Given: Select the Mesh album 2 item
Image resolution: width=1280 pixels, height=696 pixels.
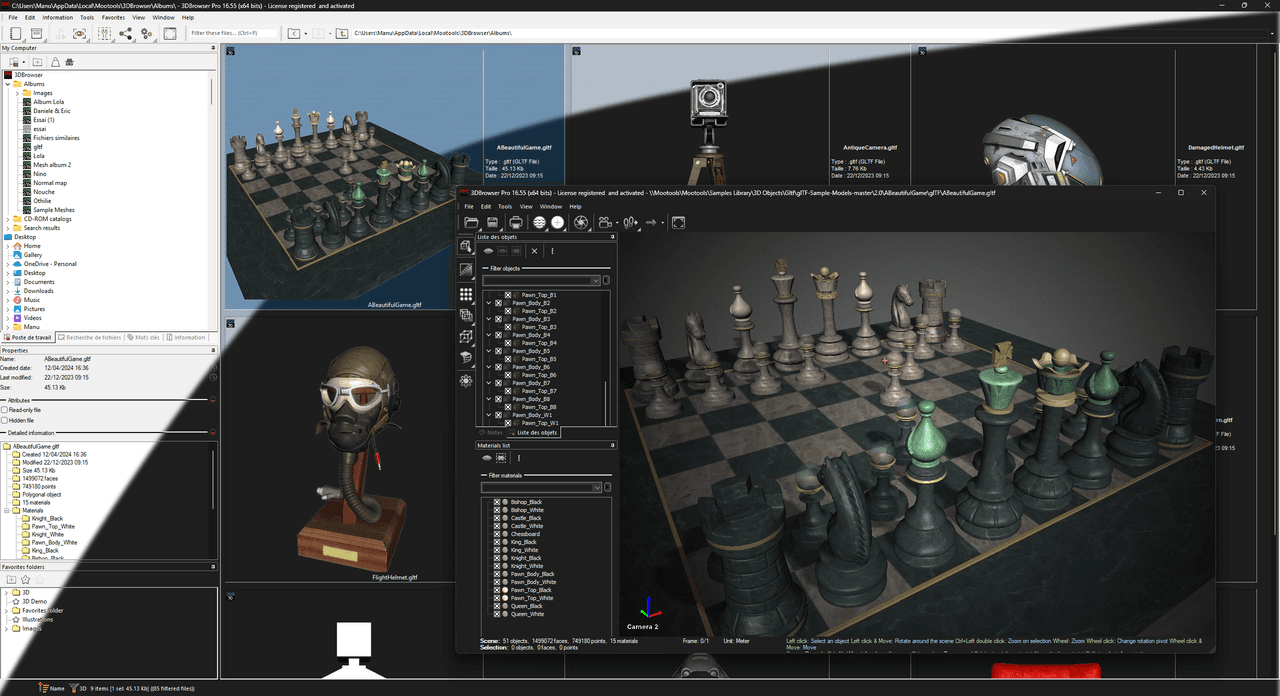Looking at the screenshot, I should coord(52,165).
